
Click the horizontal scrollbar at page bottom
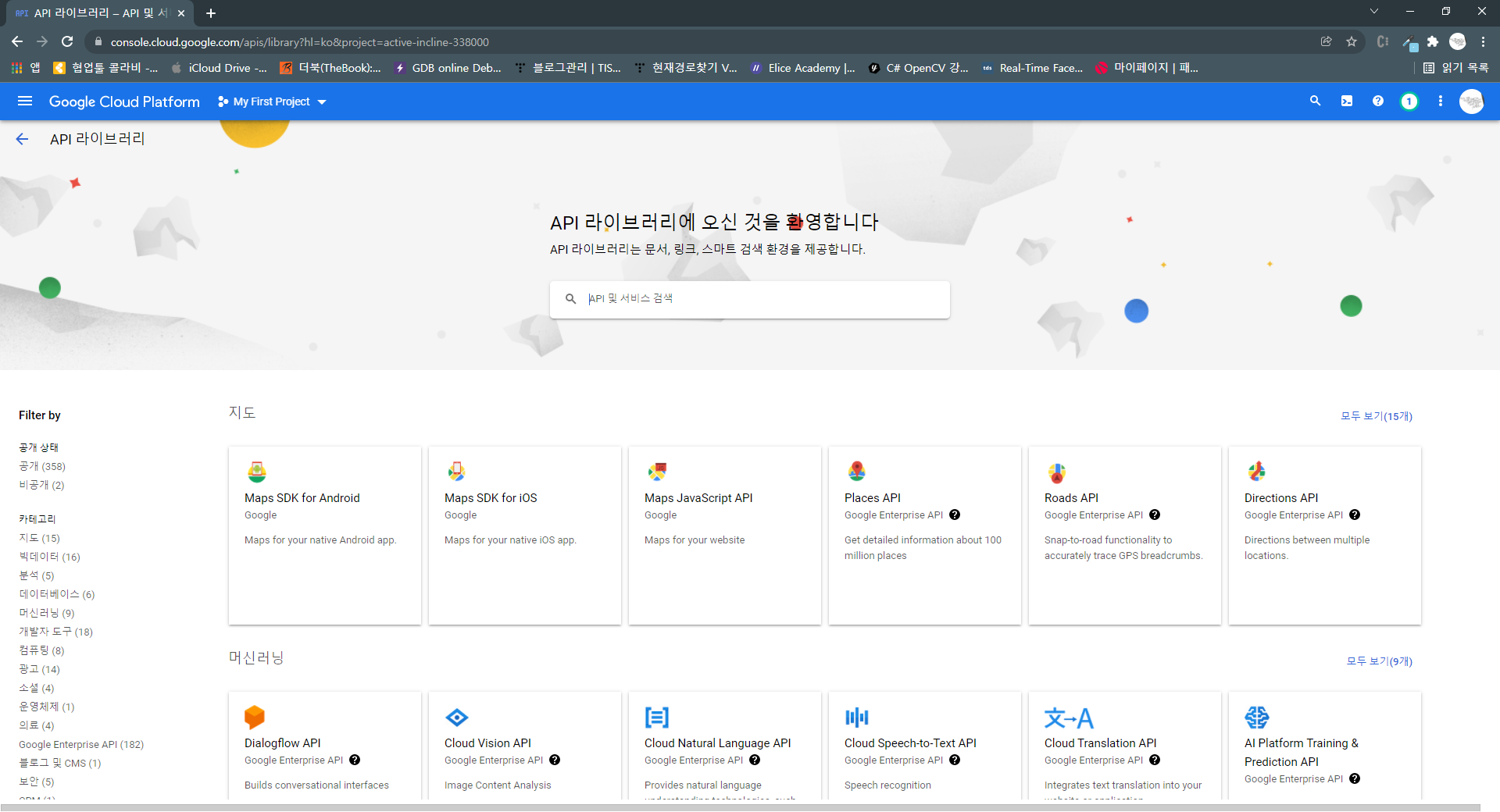740,807
